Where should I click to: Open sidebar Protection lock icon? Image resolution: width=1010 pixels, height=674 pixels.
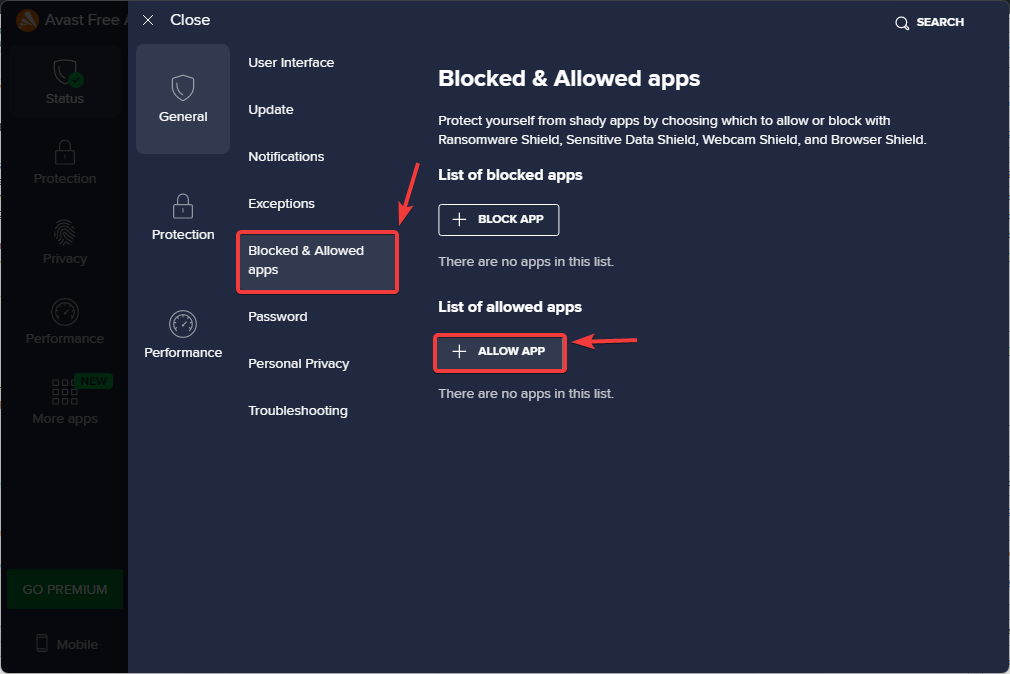click(65, 152)
